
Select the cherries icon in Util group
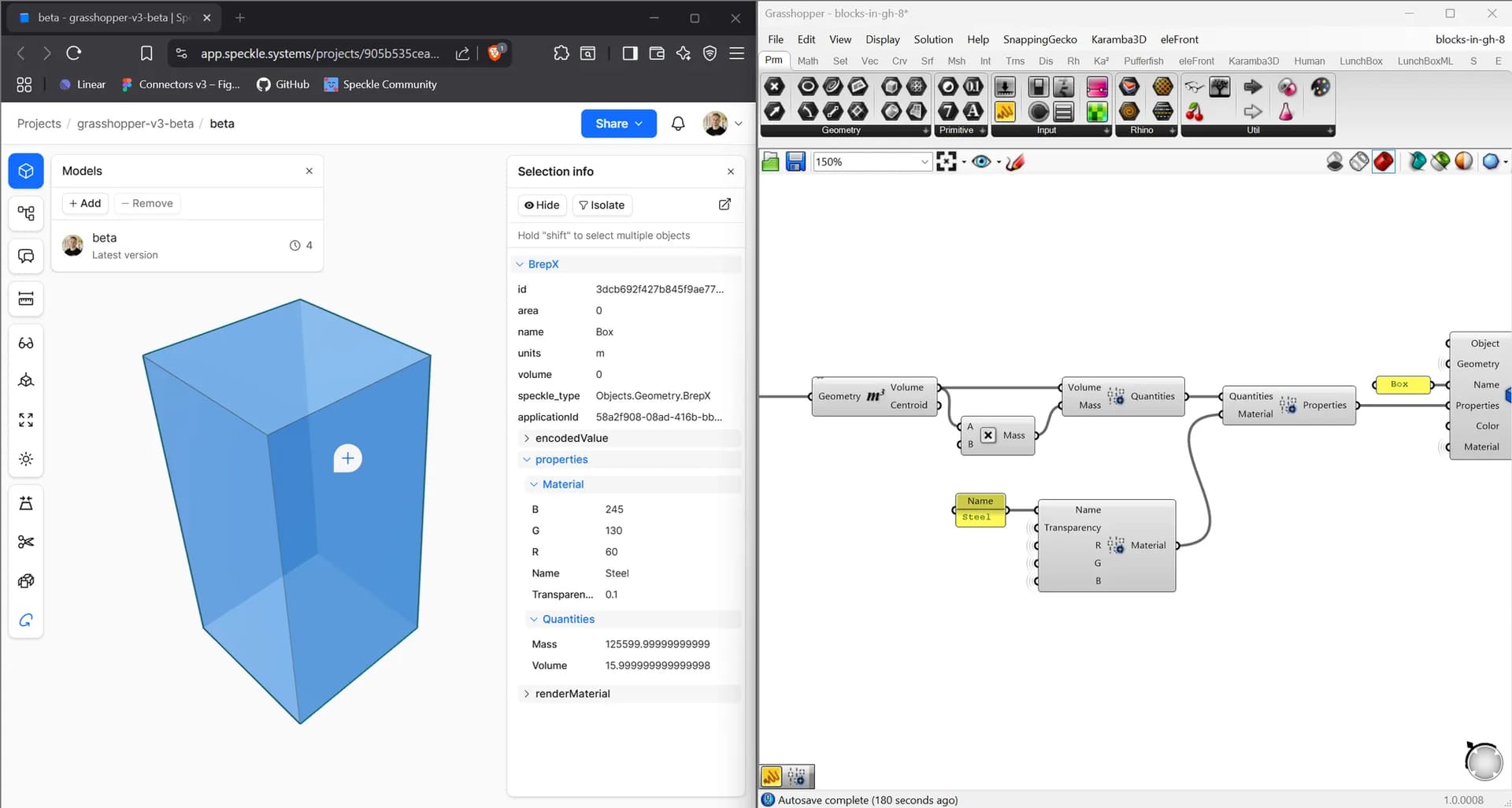pyautogui.click(x=1195, y=112)
